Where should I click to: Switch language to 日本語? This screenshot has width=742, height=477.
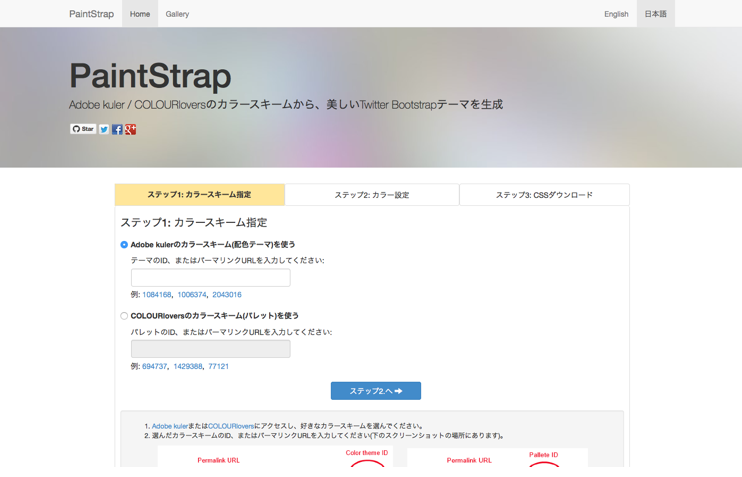(x=655, y=14)
